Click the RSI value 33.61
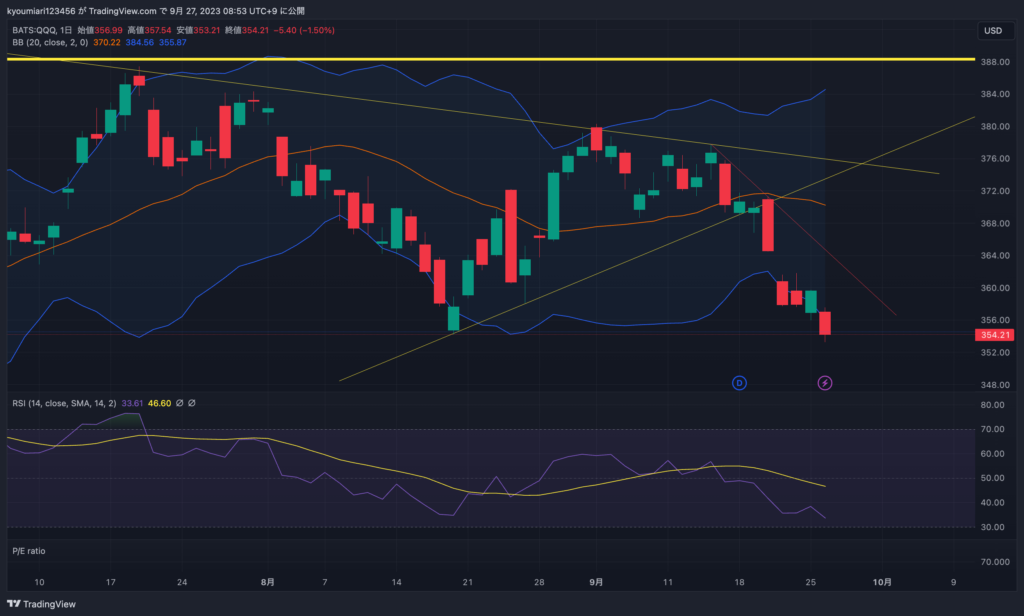This screenshot has height=616, width=1024. pyautogui.click(x=132, y=403)
